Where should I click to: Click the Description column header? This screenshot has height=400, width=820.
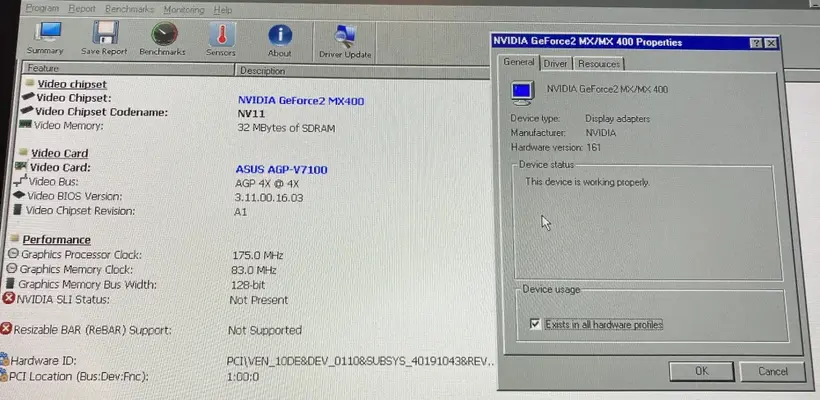pyautogui.click(x=263, y=71)
